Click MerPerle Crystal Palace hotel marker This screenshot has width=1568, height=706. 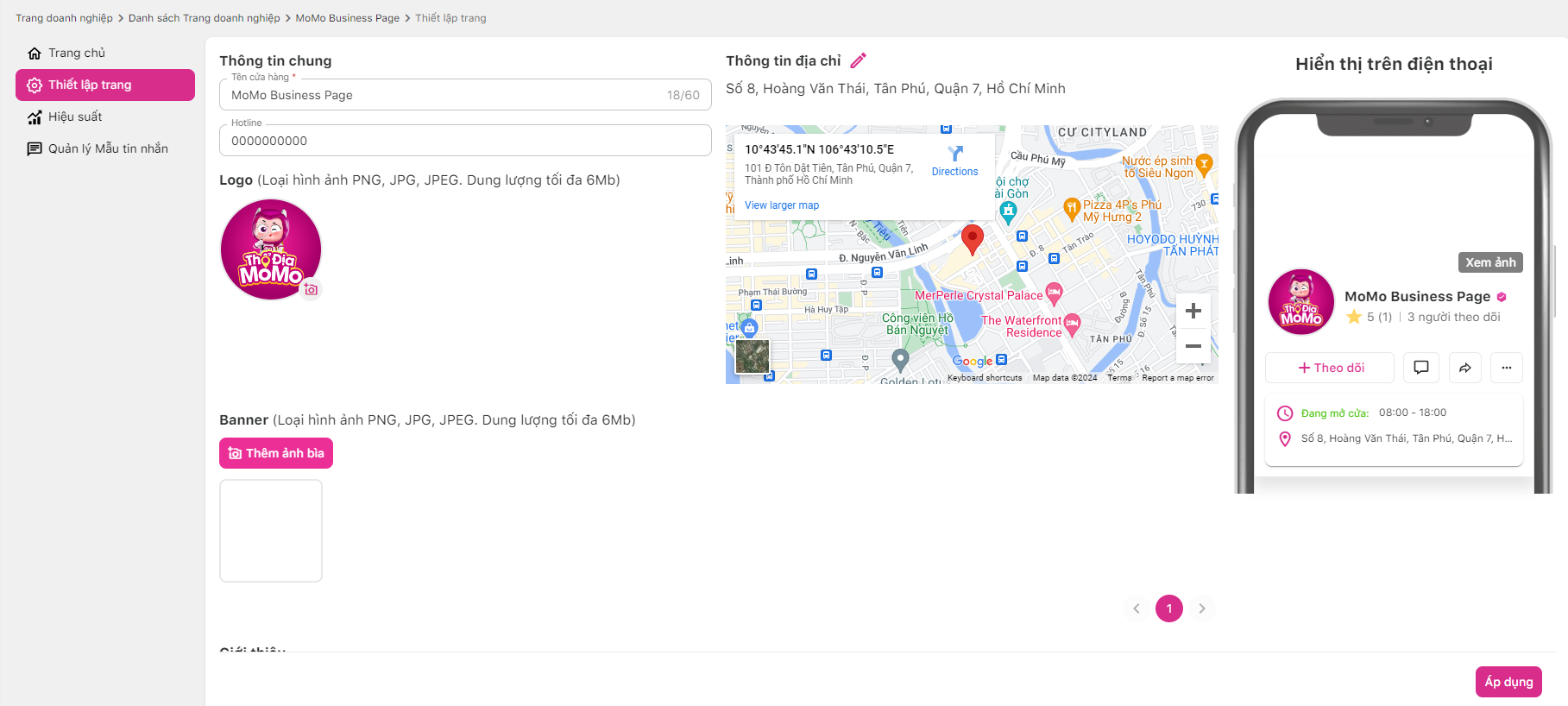[x=1054, y=293]
